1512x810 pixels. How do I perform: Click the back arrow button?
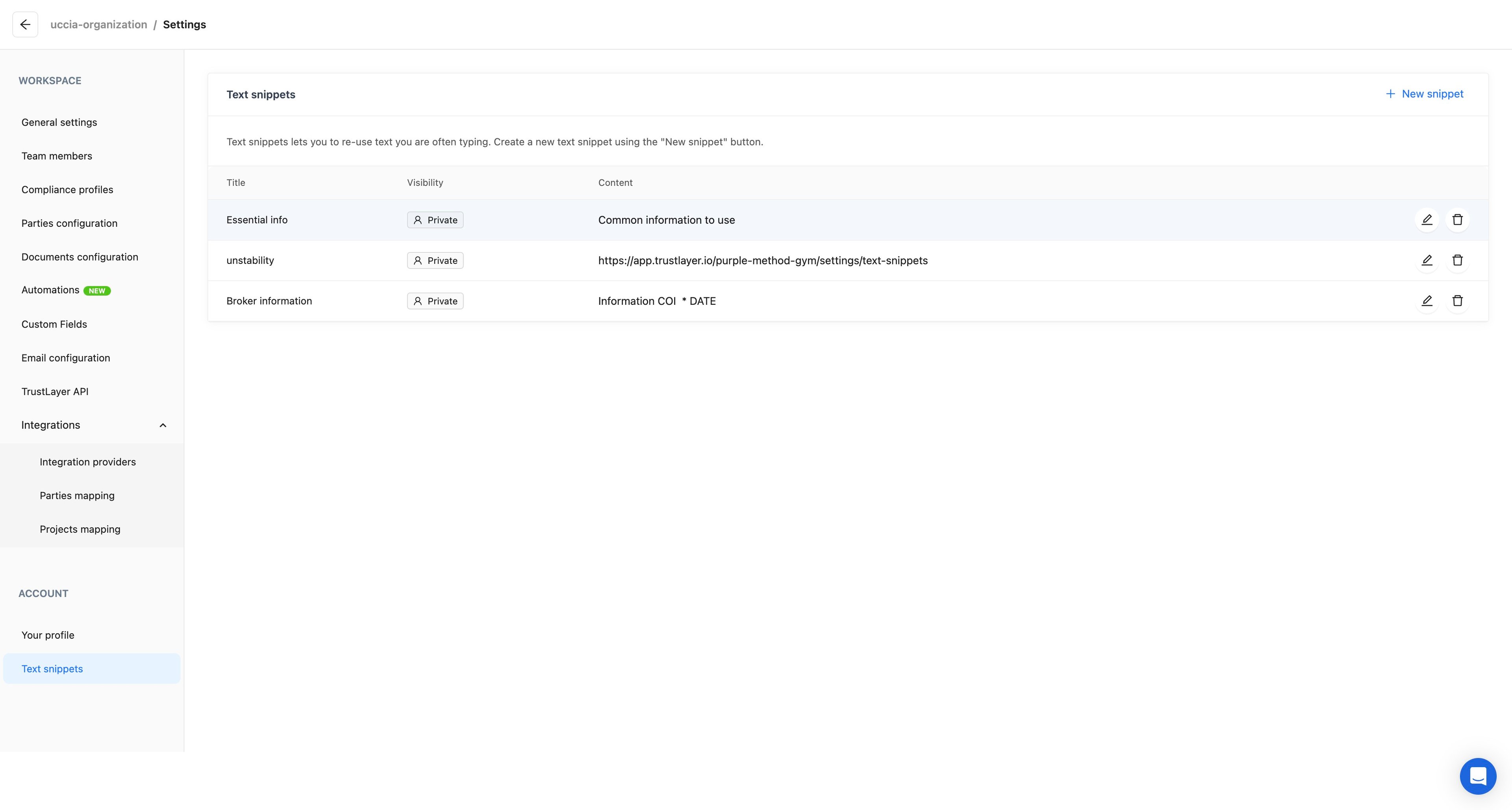(x=25, y=25)
